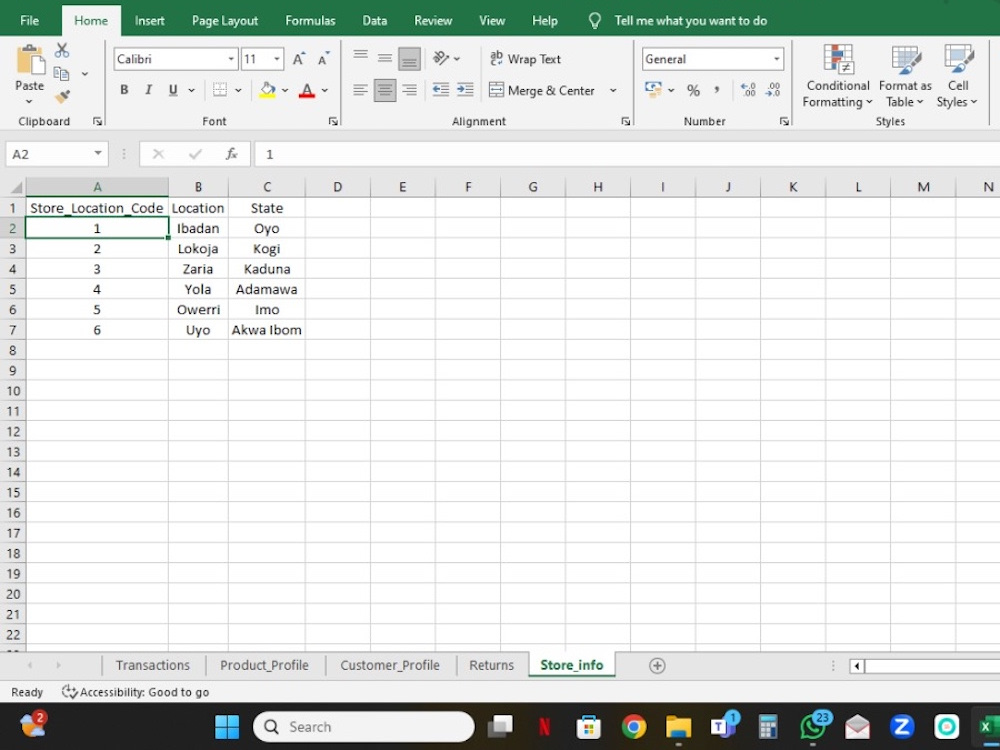This screenshot has width=1000, height=750.
Task: Open Conditional Formatting menu
Action: point(837,77)
